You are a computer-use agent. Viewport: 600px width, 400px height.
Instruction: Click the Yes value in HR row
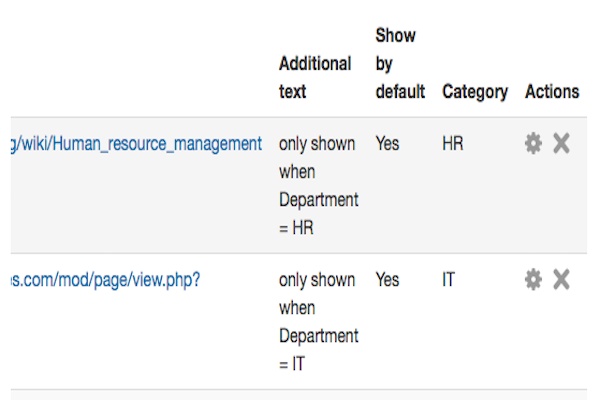pos(387,144)
